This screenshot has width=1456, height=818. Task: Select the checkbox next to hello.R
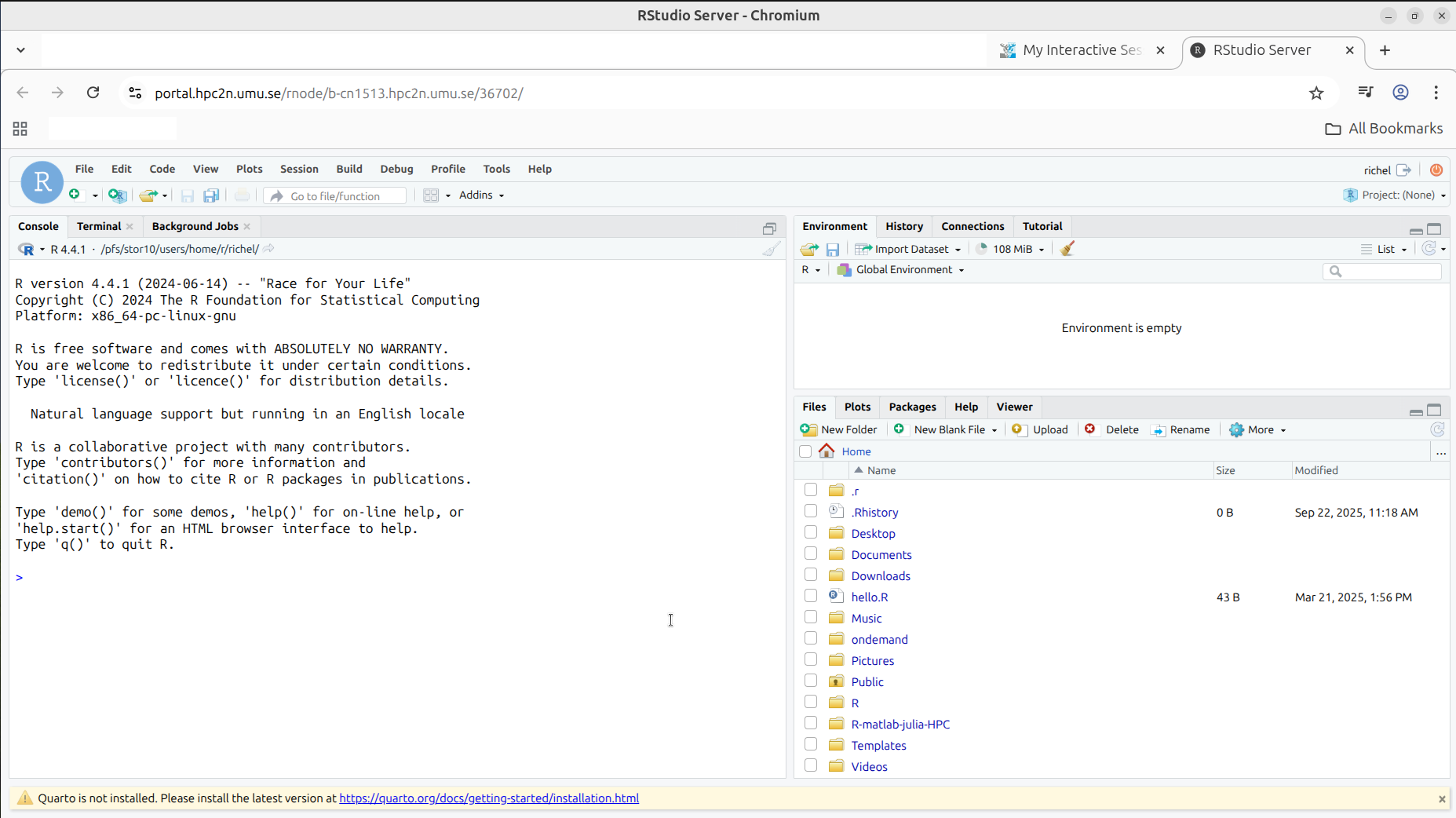(x=810, y=595)
